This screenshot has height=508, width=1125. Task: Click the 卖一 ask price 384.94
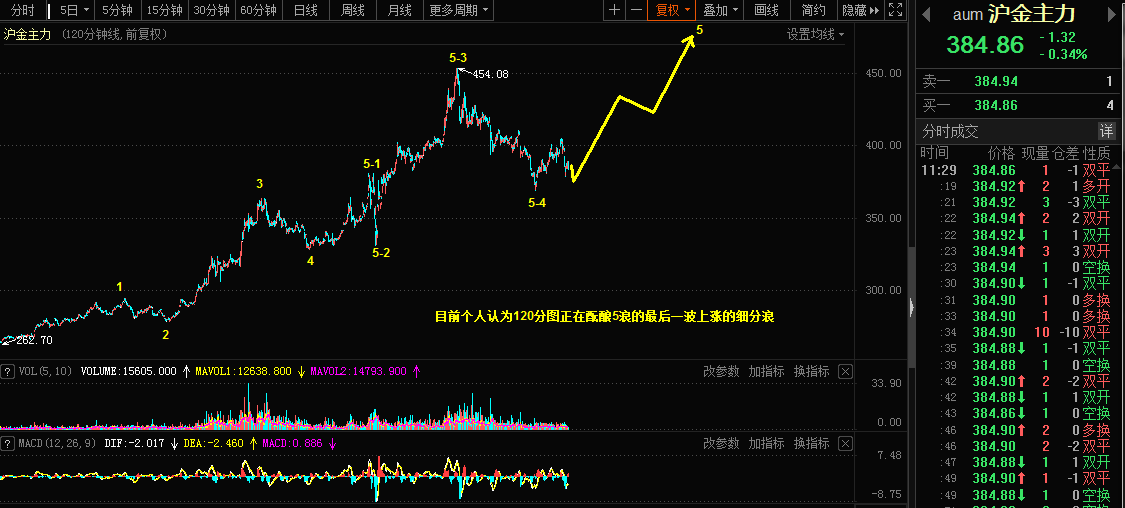tap(996, 82)
